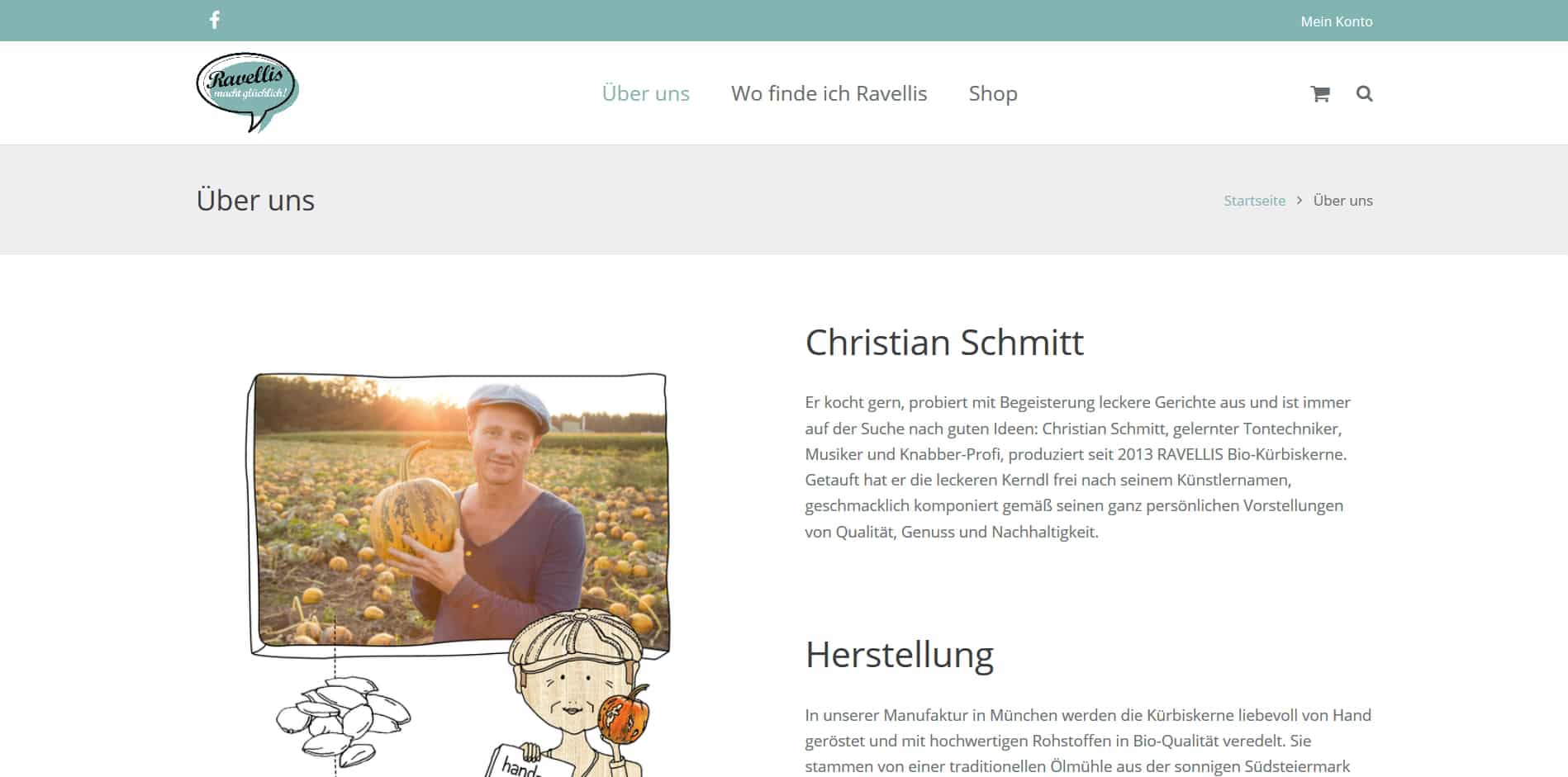This screenshot has height=777, width=1568.
Task: Click the Herstellung heading
Action: click(x=899, y=654)
